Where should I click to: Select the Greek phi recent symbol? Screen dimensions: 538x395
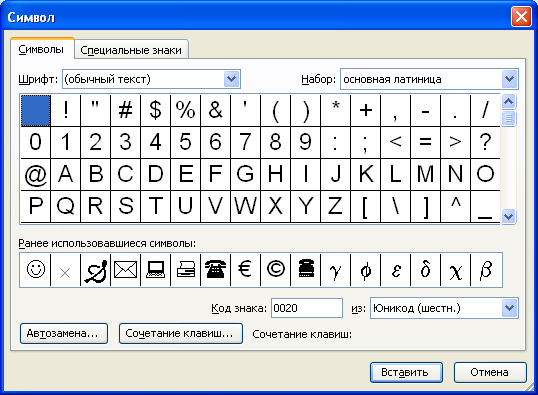coord(365,270)
